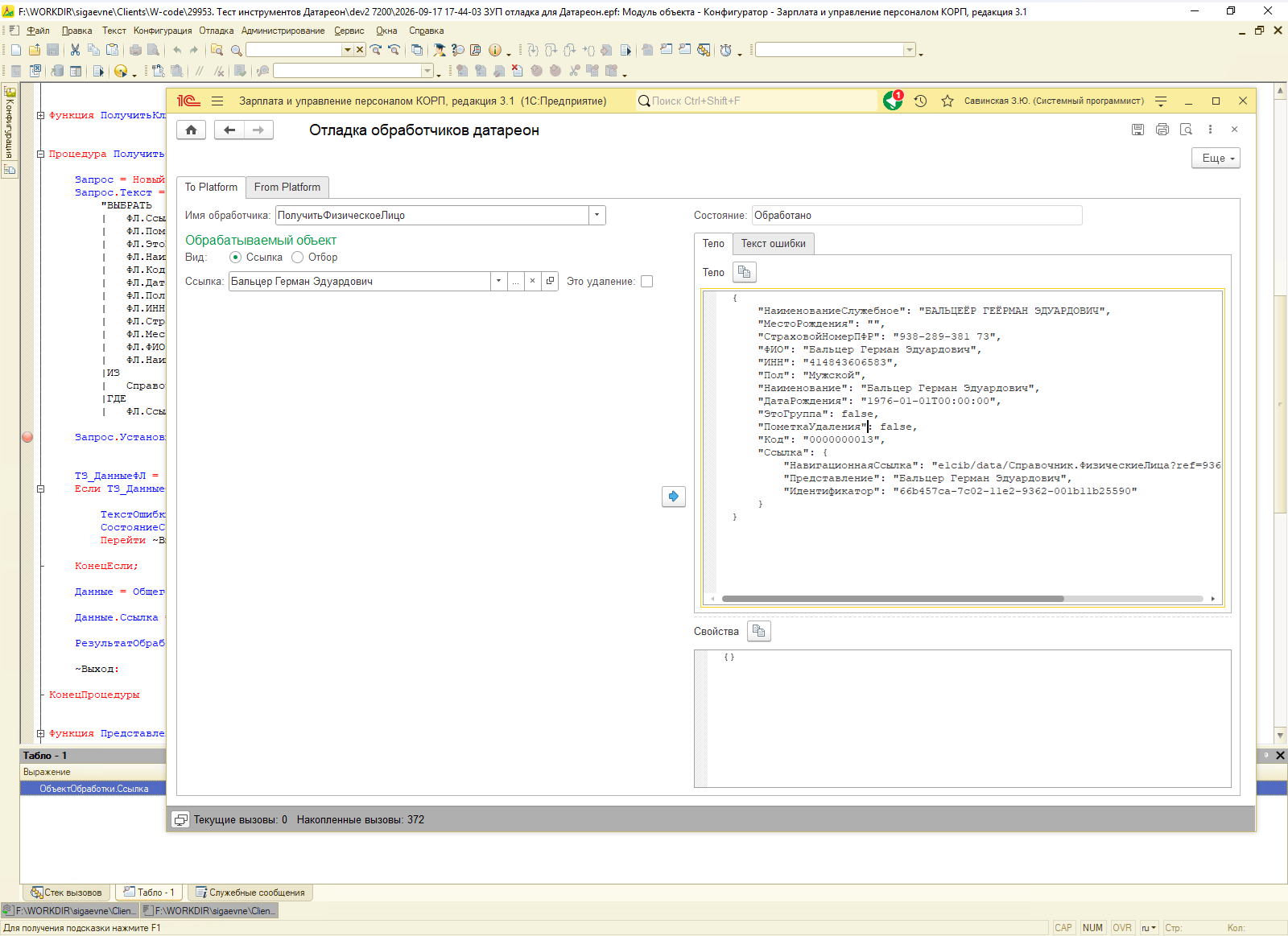Cut with scissors icon in Configurator toolbar
Image resolution: width=1288 pixels, height=936 pixels.
(75, 50)
